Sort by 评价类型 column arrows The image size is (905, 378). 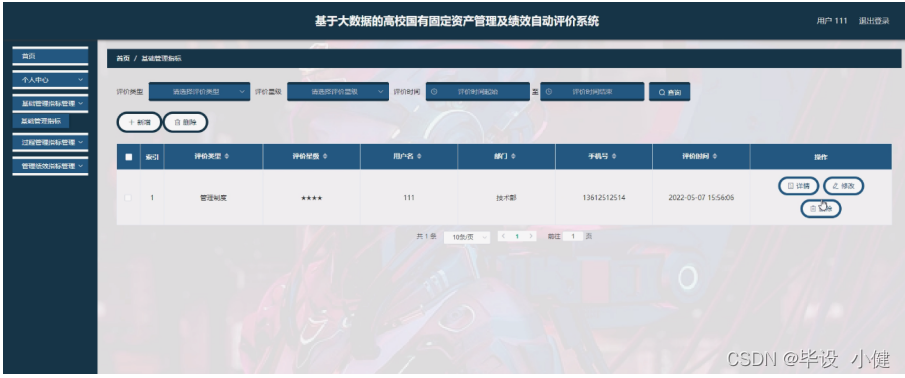[226, 156]
